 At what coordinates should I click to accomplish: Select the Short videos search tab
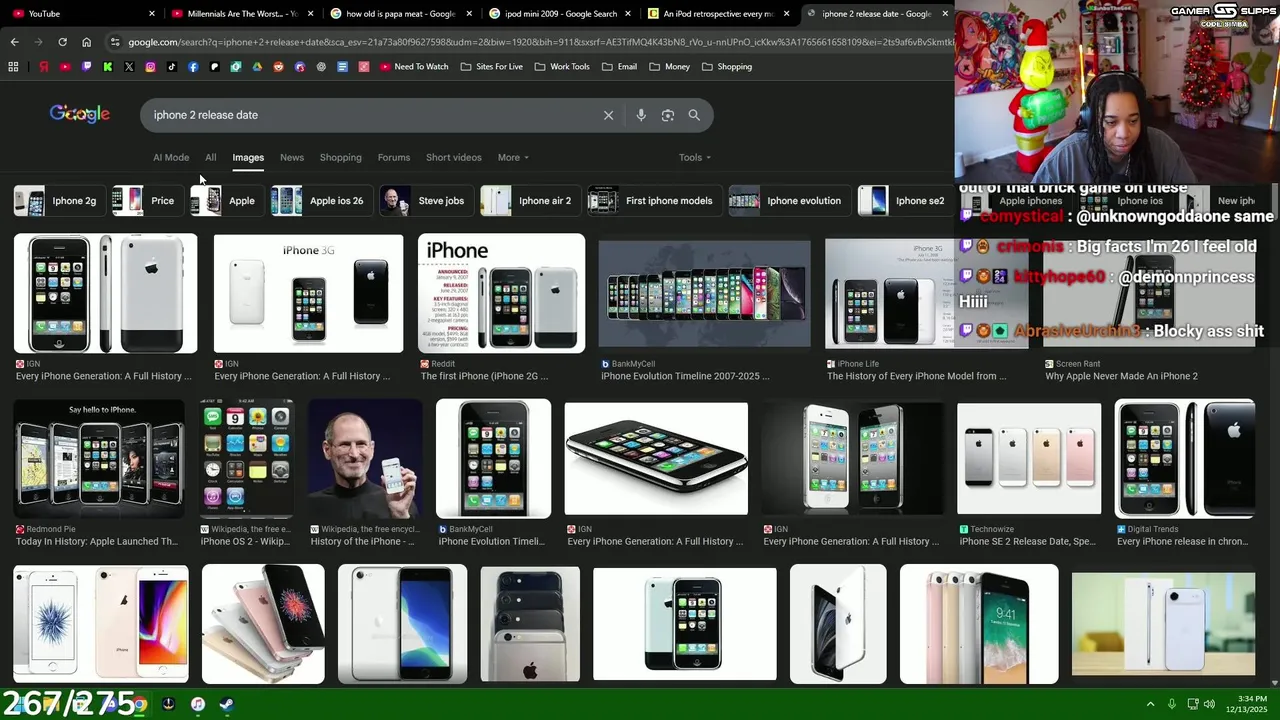click(454, 157)
